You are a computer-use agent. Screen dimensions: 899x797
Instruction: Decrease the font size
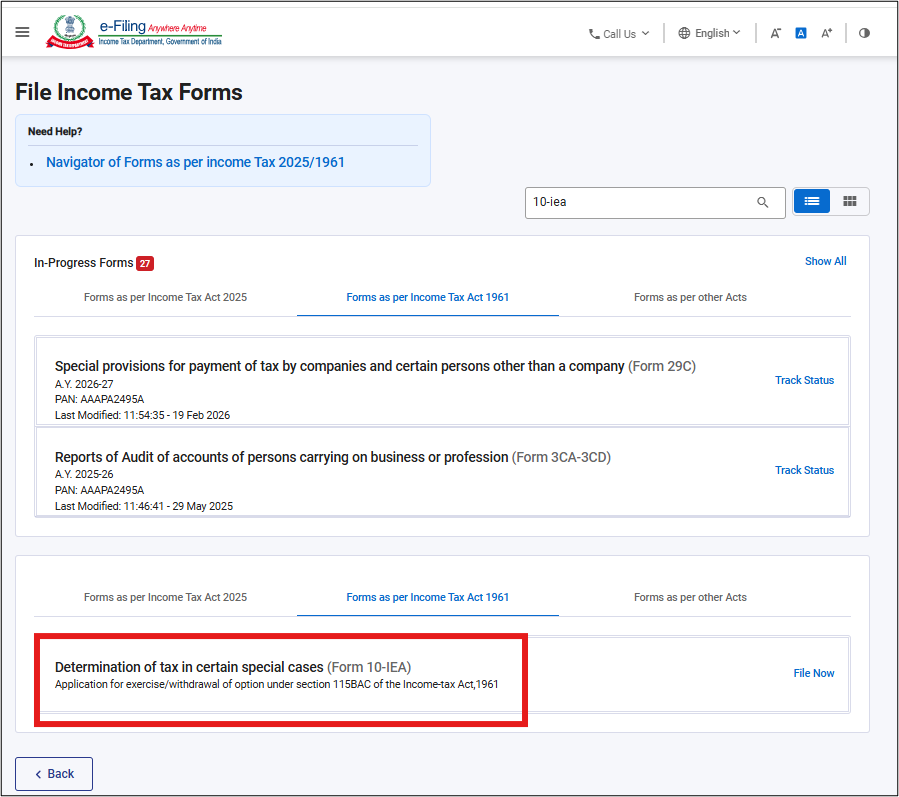click(775, 33)
